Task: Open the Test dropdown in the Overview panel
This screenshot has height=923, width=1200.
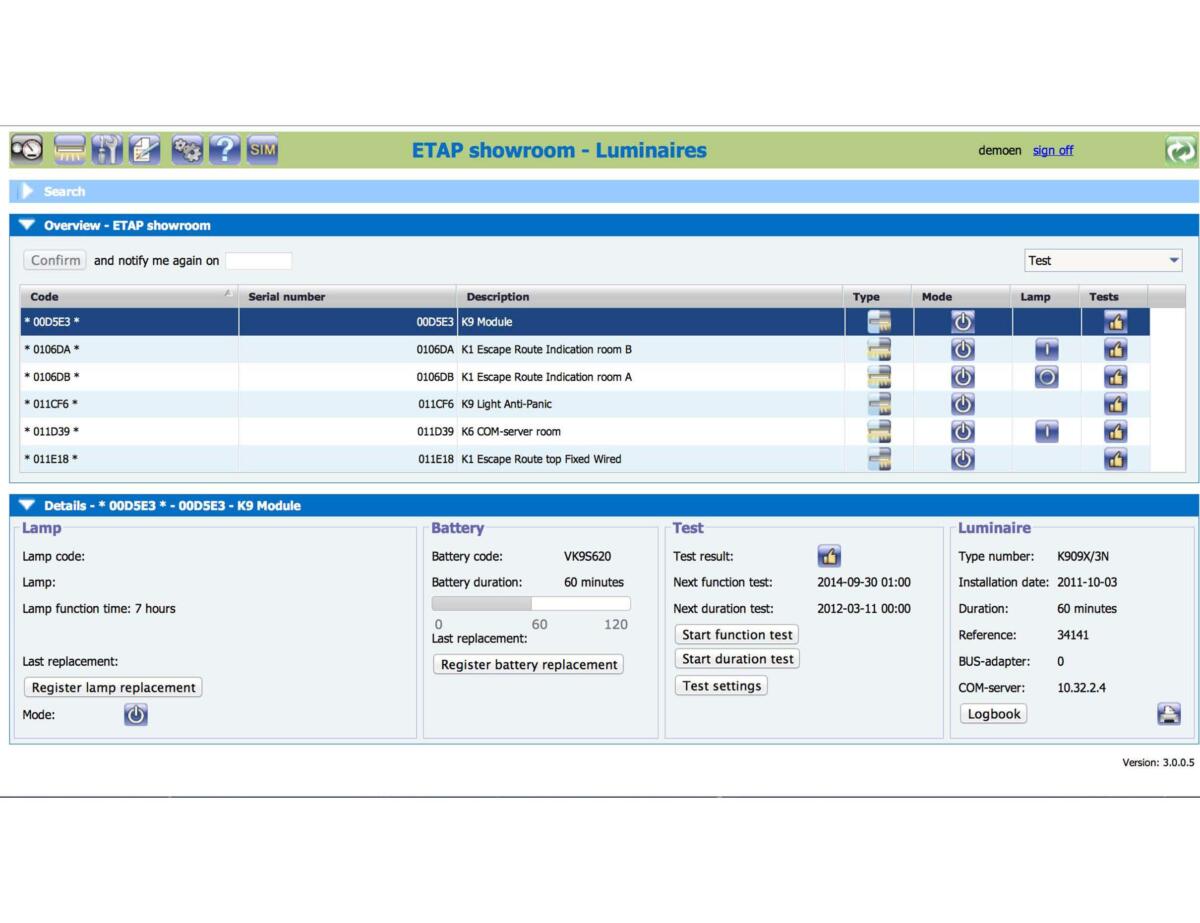Action: click(1103, 260)
